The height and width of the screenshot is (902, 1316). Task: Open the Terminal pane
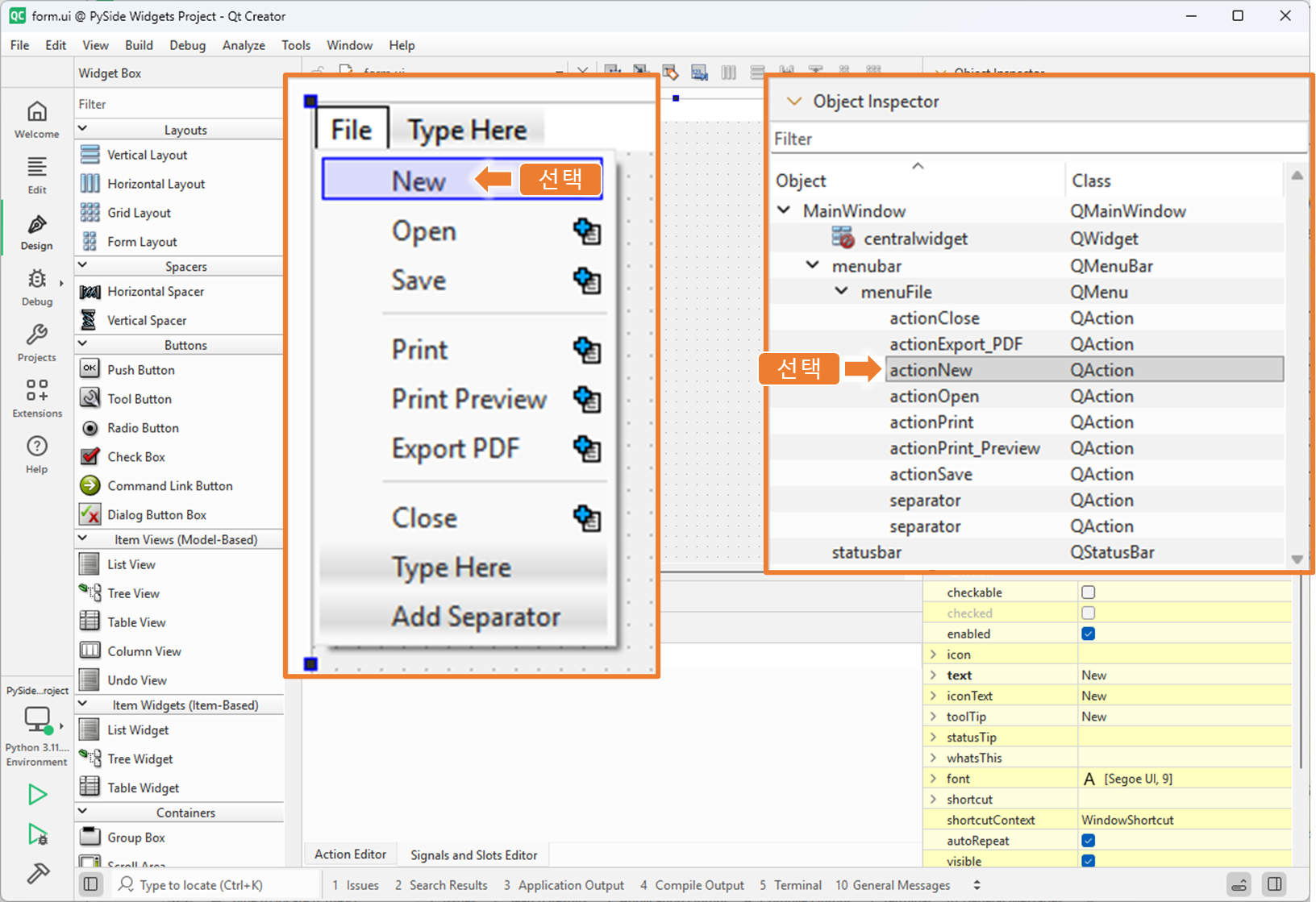[790, 885]
